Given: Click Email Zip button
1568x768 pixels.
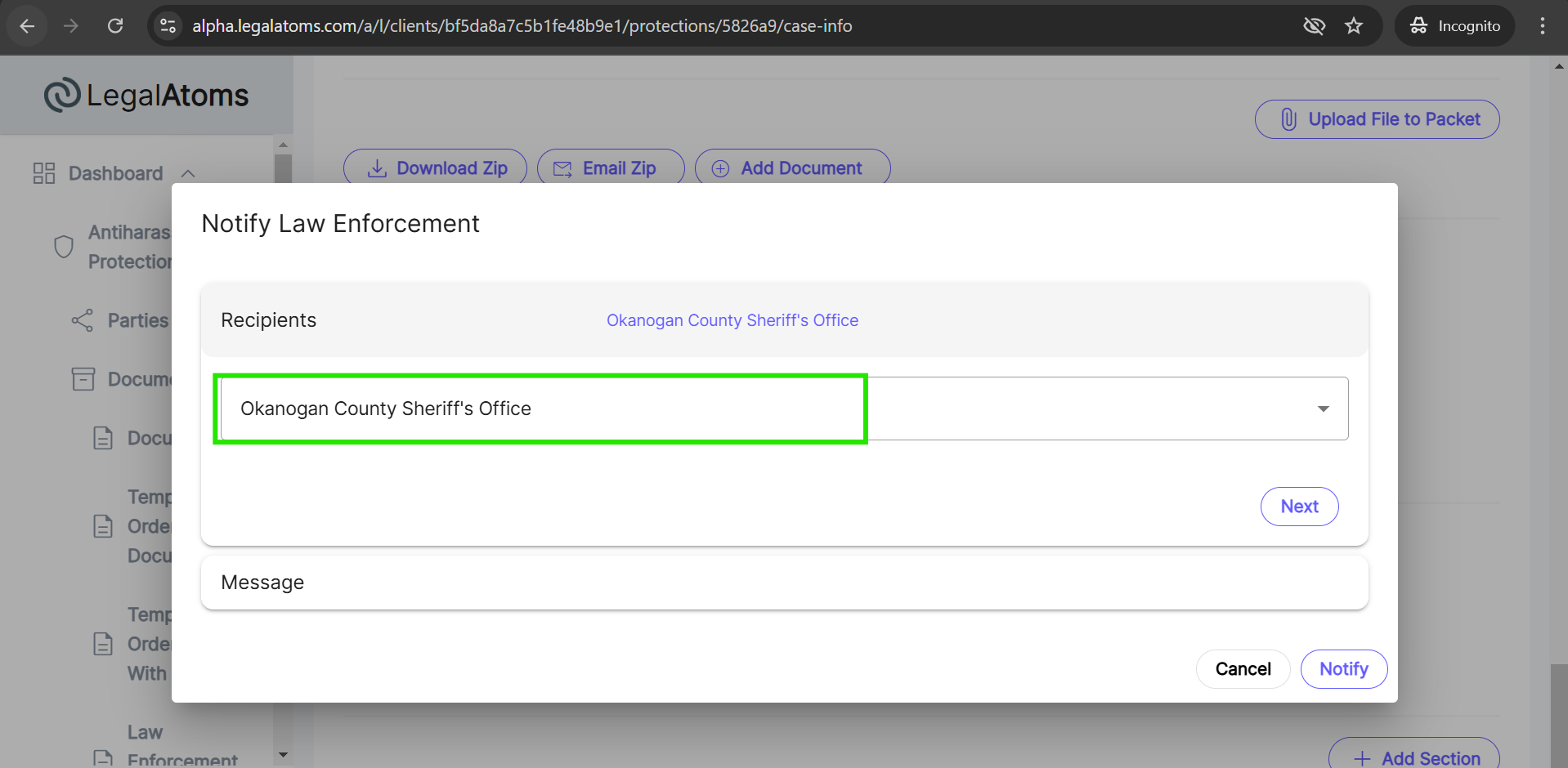Looking at the screenshot, I should pyautogui.click(x=611, y=167).
